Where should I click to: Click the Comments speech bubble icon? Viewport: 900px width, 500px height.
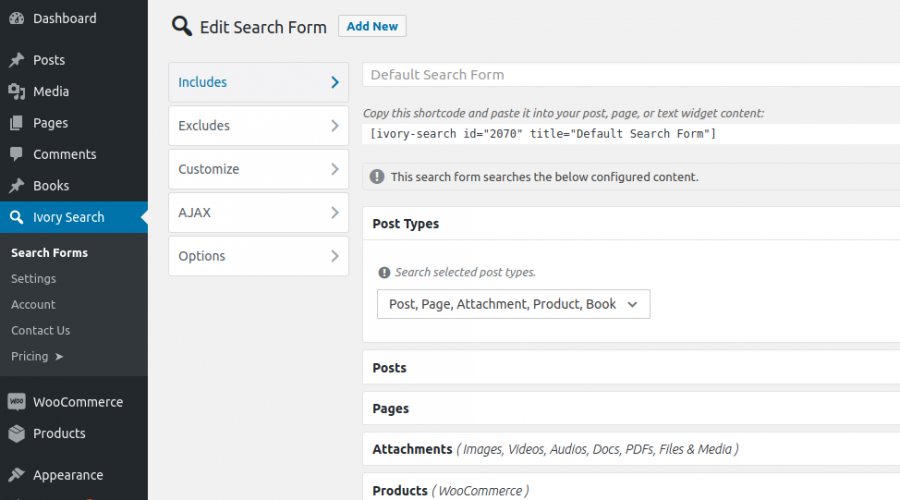tap(17, 154)
